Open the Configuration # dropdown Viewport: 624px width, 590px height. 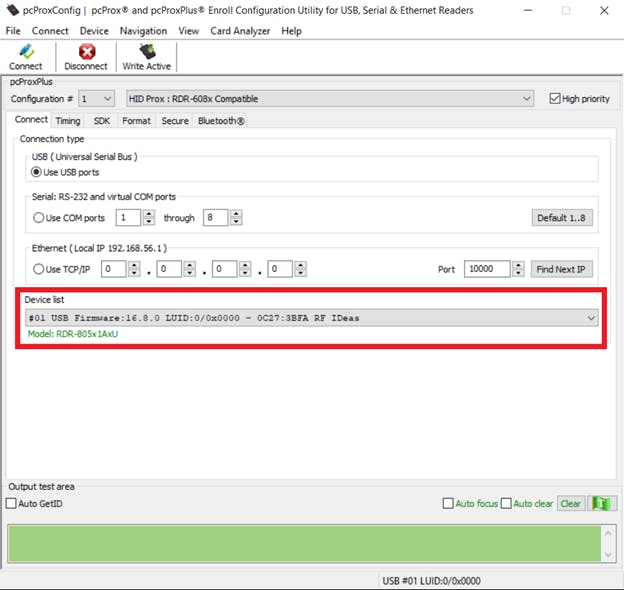(x=97, y=99)
